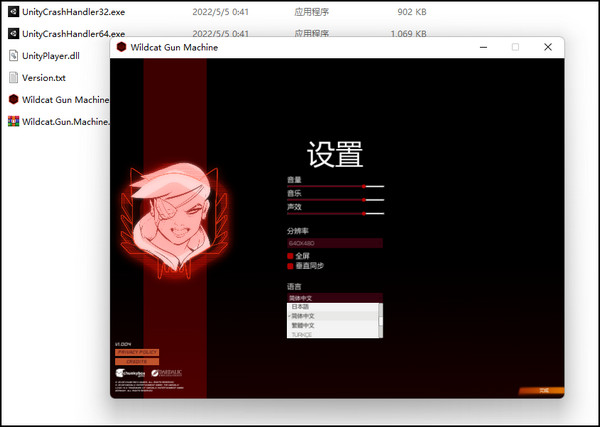
Task: Close the Wildcat Gun Machine window
Action: (548, 47)
